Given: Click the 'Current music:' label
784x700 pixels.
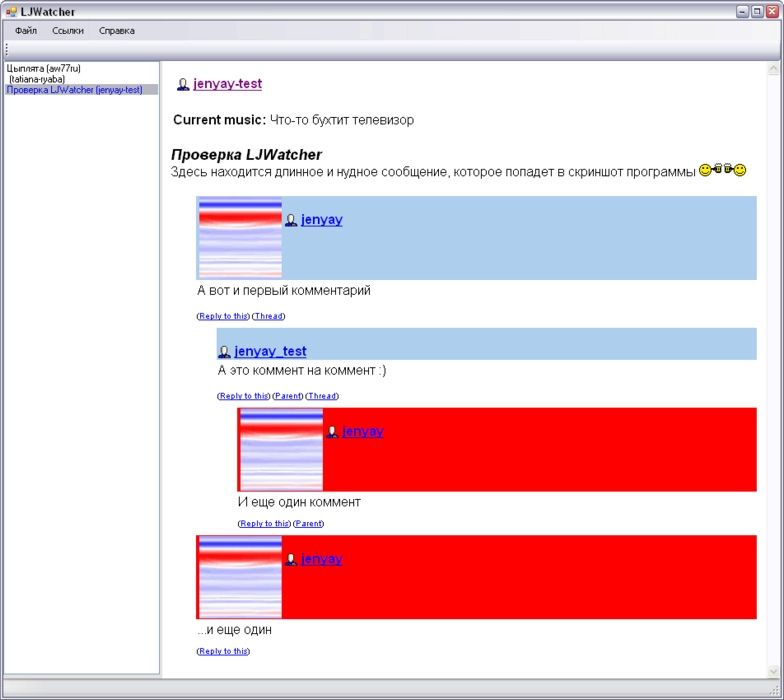Looking at the screenshot, I should pyautogui.click(x=220, y=120).
